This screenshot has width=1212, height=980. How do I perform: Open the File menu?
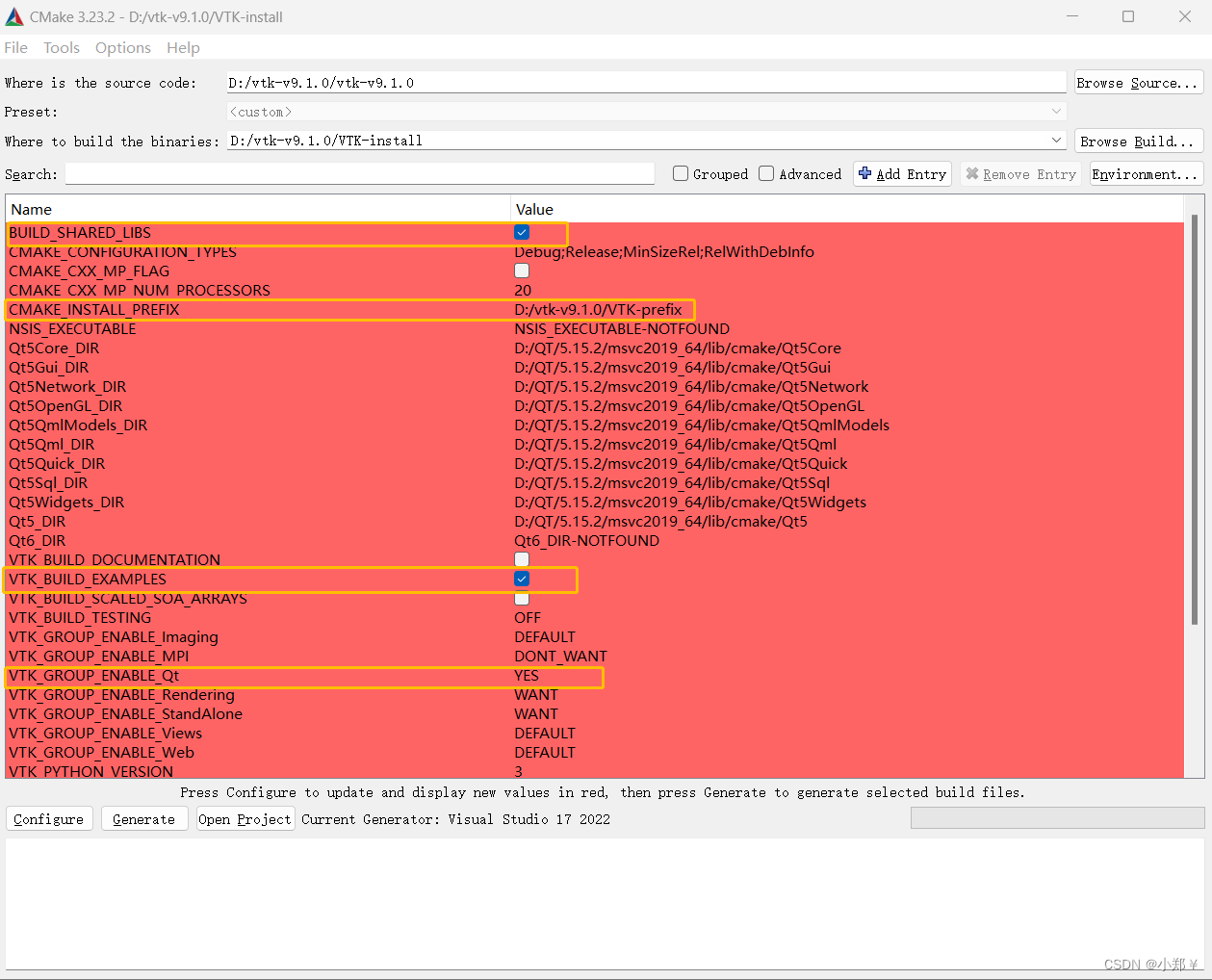[x=15, y=47]
